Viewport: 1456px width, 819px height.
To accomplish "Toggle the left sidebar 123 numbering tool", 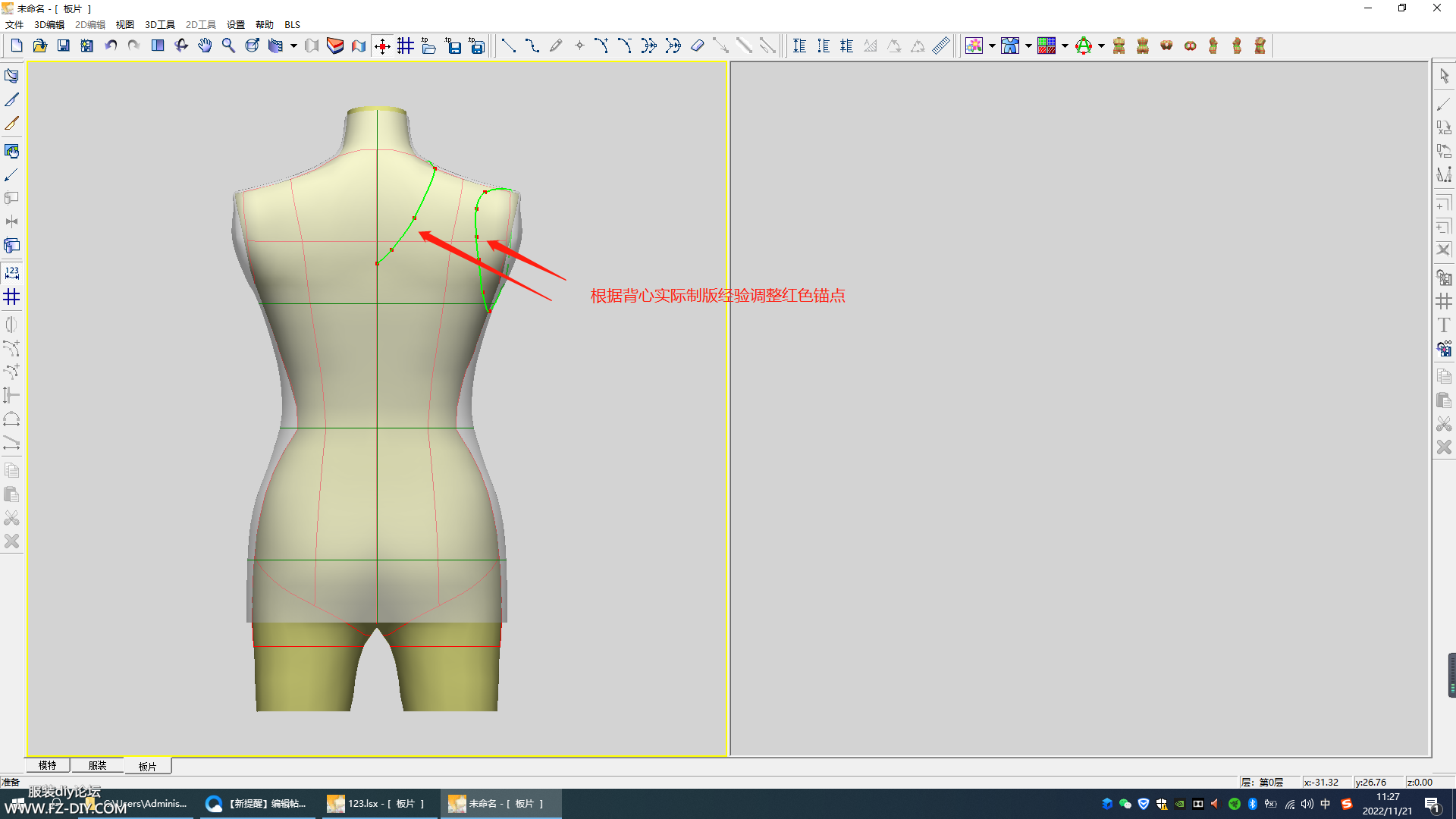I will click(x=12, y=273).
